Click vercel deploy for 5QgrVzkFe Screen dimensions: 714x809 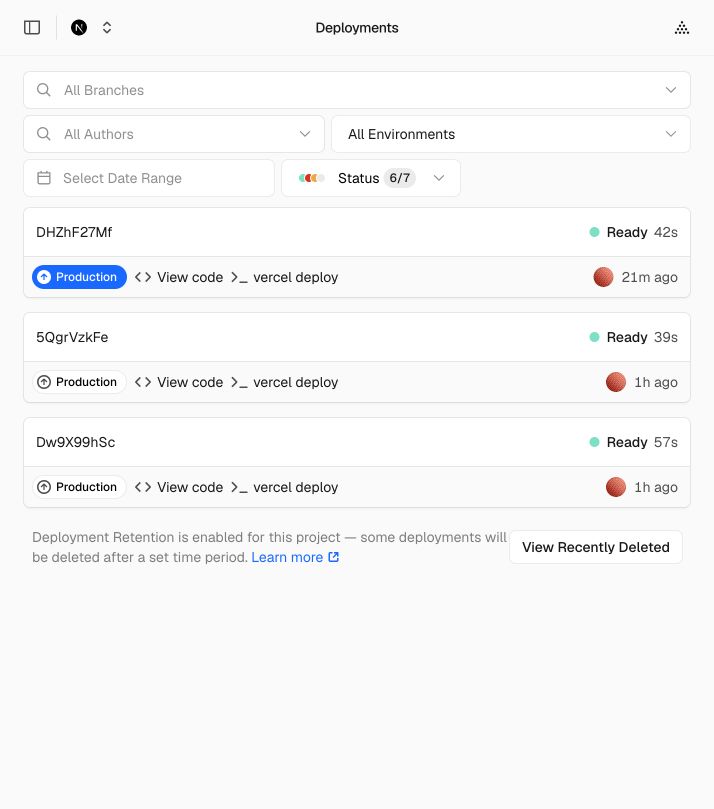point(296,382)
